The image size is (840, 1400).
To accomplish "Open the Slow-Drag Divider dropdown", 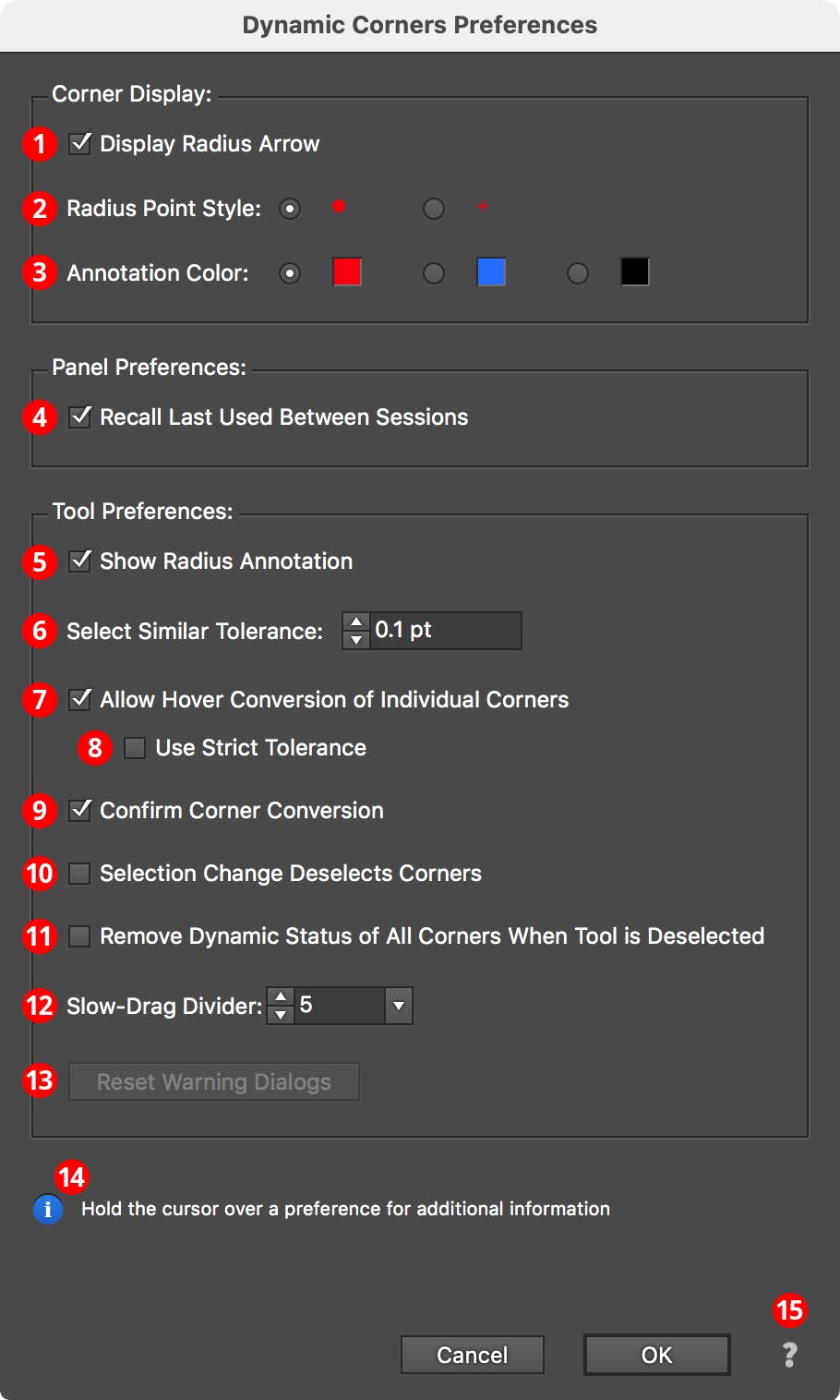I will pyautogui.click(x=399, y=1006).
